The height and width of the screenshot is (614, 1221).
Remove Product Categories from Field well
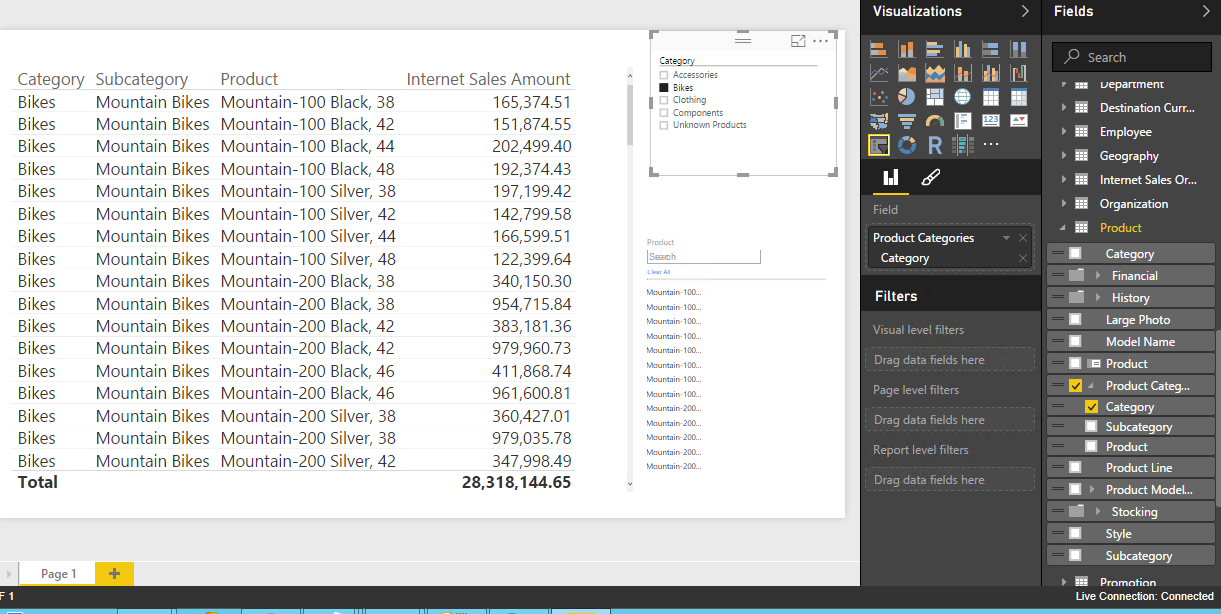pyautogui.click(x=1023, y=238)
